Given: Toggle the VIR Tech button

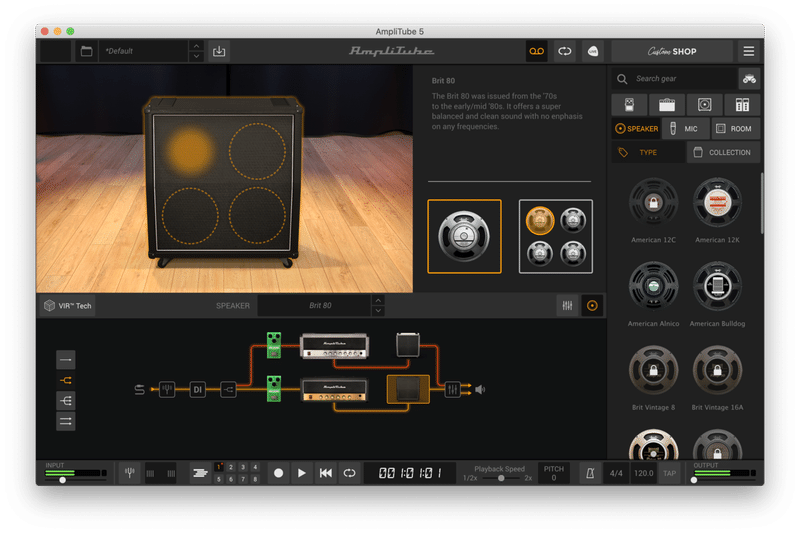Looking at the screenshot, I should coord(68,306).
